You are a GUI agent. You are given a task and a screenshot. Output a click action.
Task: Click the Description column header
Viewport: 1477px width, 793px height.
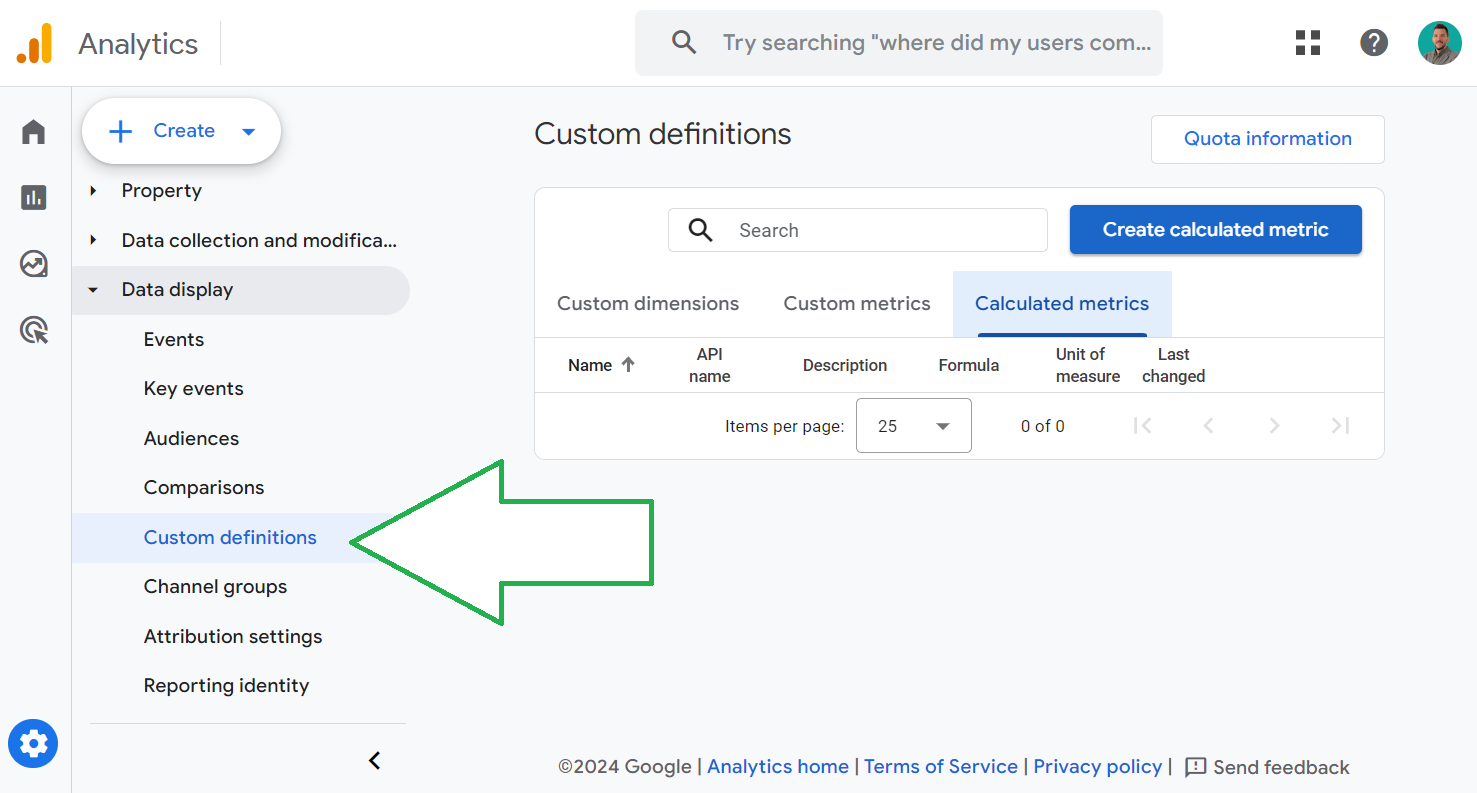(x=845, y=365)
